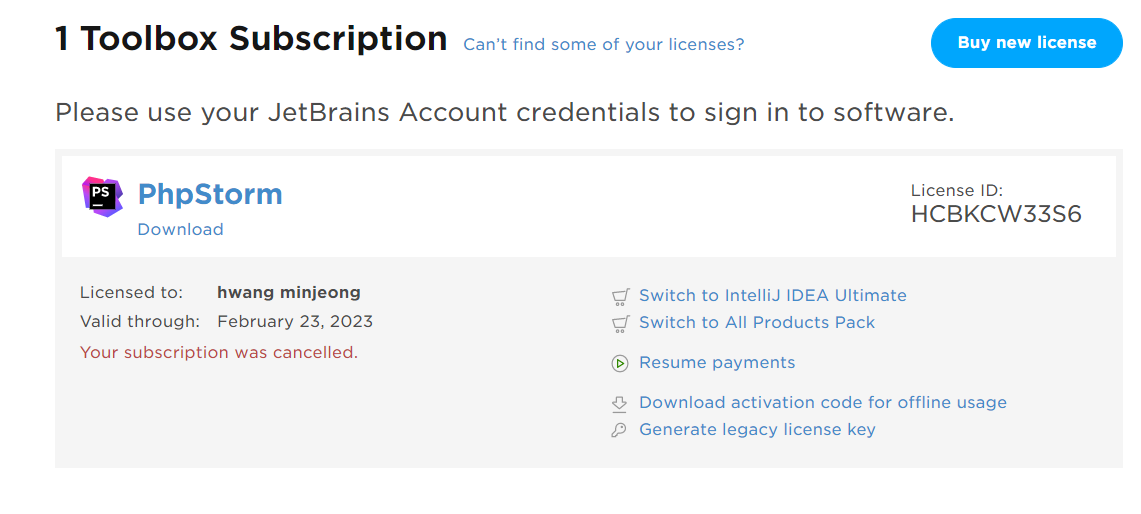
Task: Click the "Valid through:" label
Action: pyautogui.click(x=140, y=321)
